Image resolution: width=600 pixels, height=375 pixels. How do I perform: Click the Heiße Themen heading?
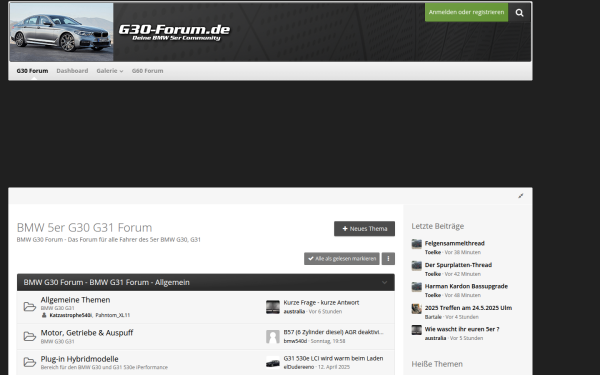tap(437, 364)
